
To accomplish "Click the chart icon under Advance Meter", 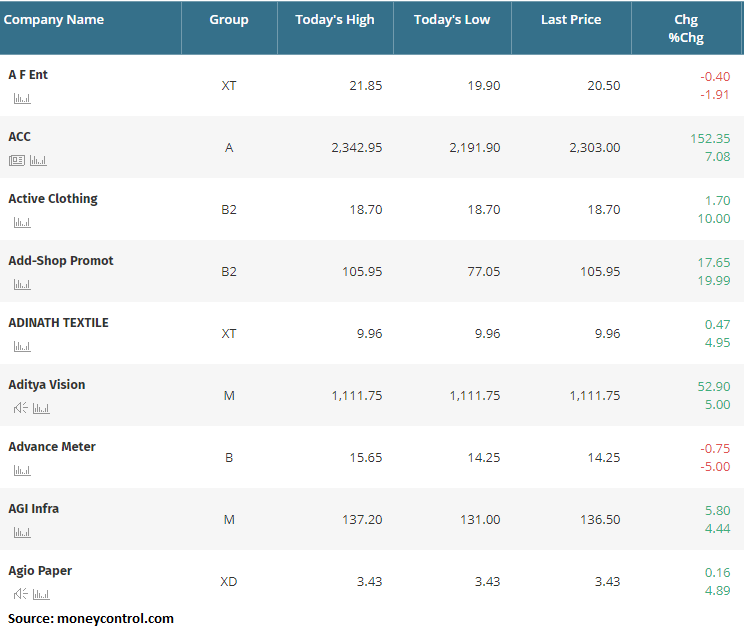I will 22,470.
